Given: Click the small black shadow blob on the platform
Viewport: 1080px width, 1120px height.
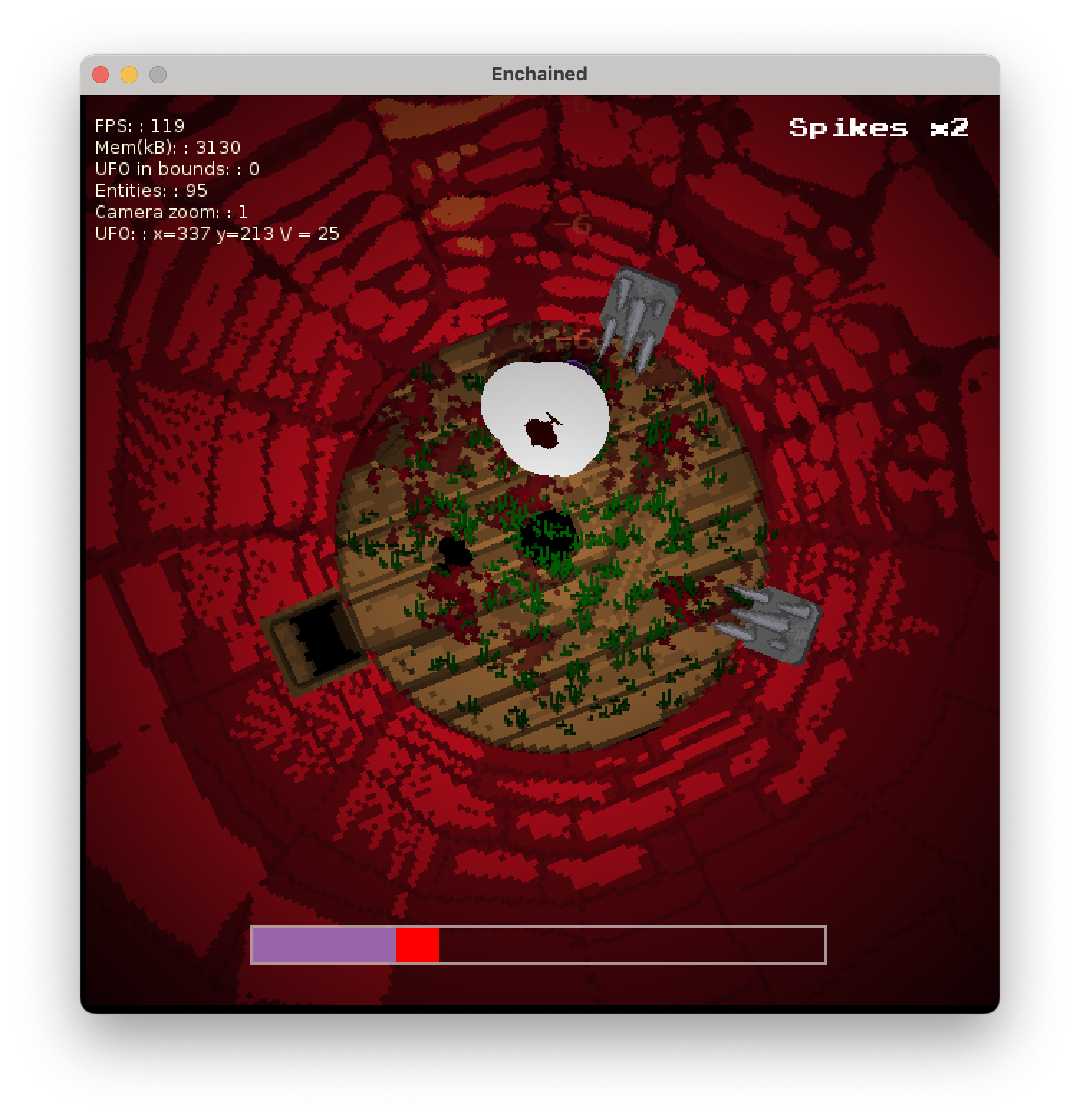Looking at the screenshot, I should pyautogui.click(x=454, y=552).
